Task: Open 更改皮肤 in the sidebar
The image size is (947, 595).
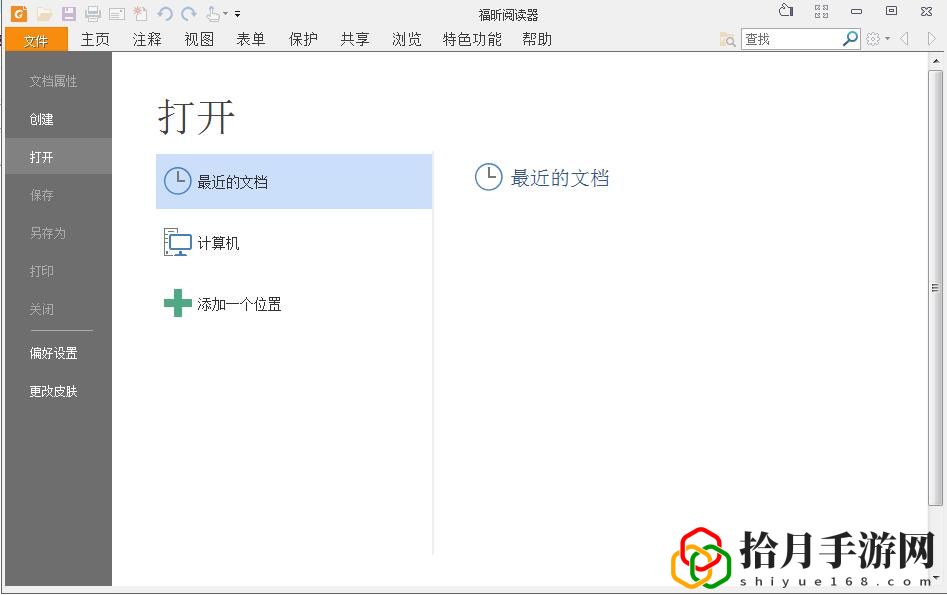Action: [x=58, y=391]
